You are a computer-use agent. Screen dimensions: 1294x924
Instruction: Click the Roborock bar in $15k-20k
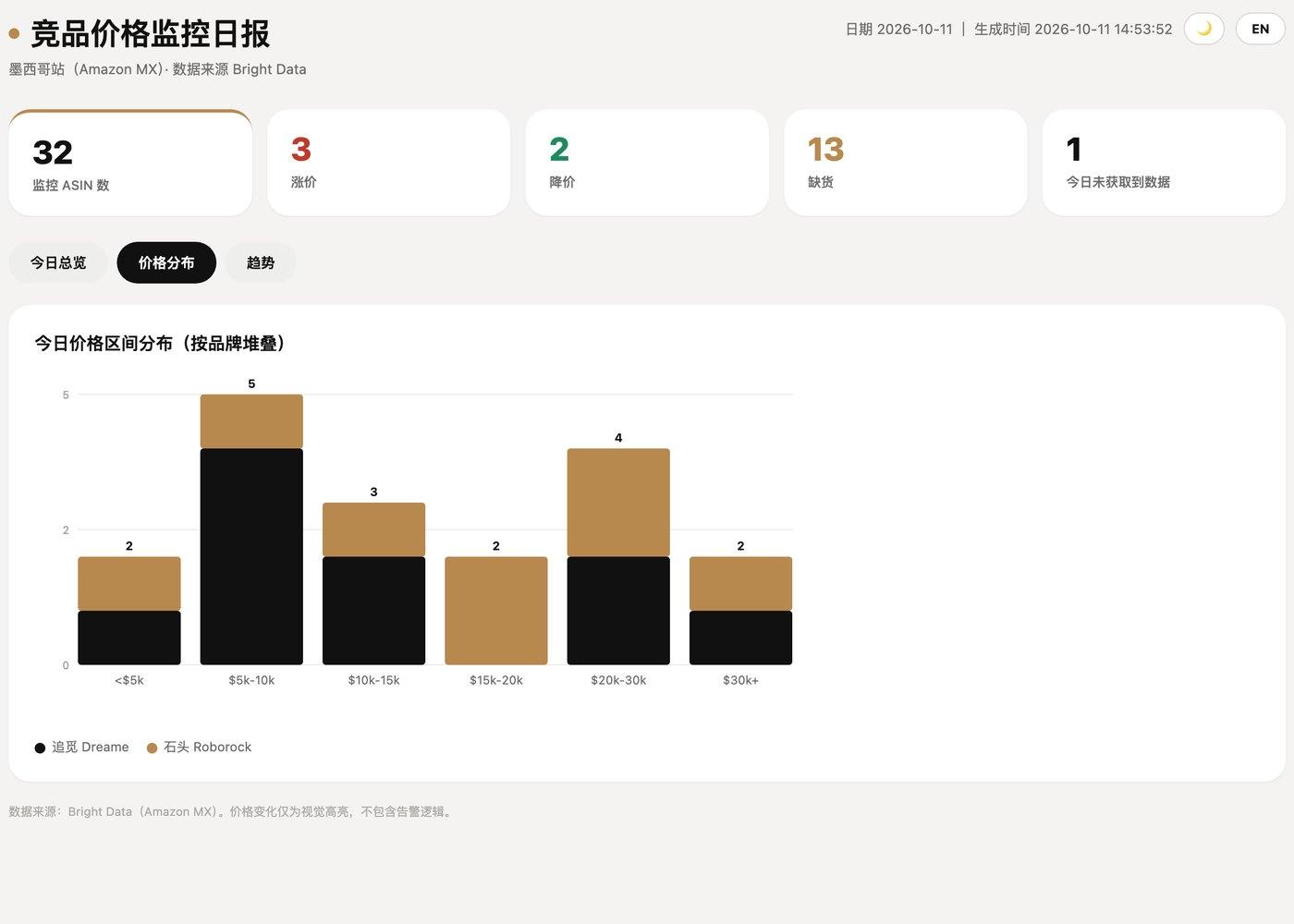pyautogui.click(x=496, y=611)
